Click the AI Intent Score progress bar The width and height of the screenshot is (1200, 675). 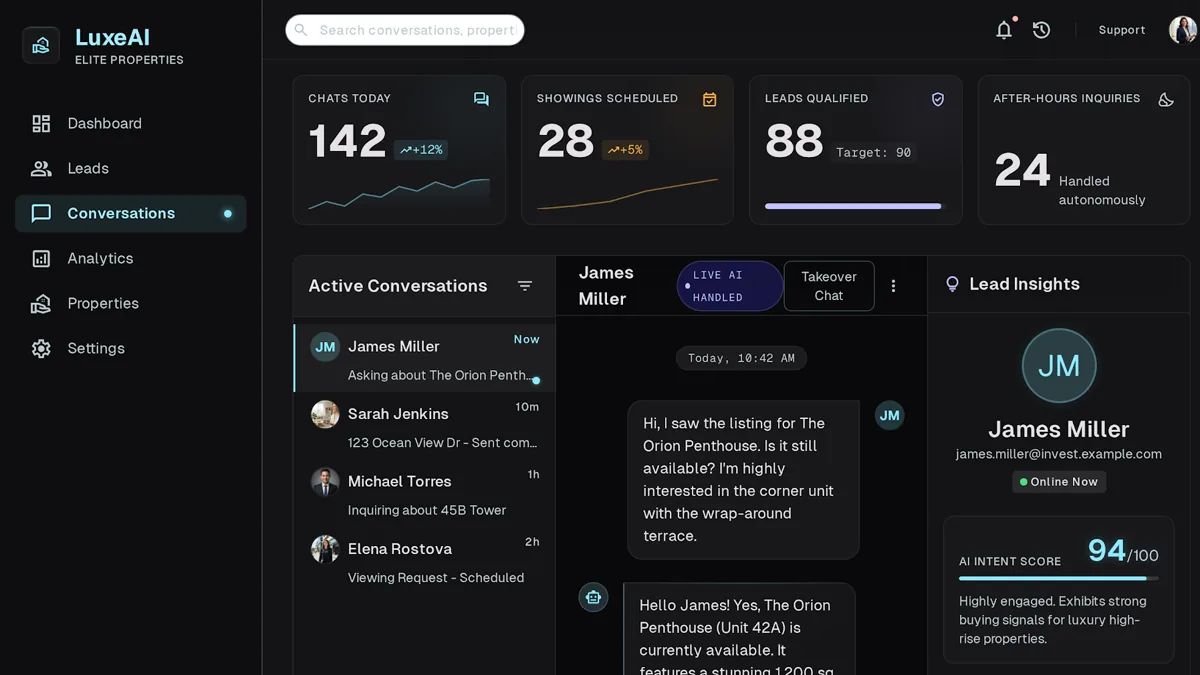pos(1059,578)
